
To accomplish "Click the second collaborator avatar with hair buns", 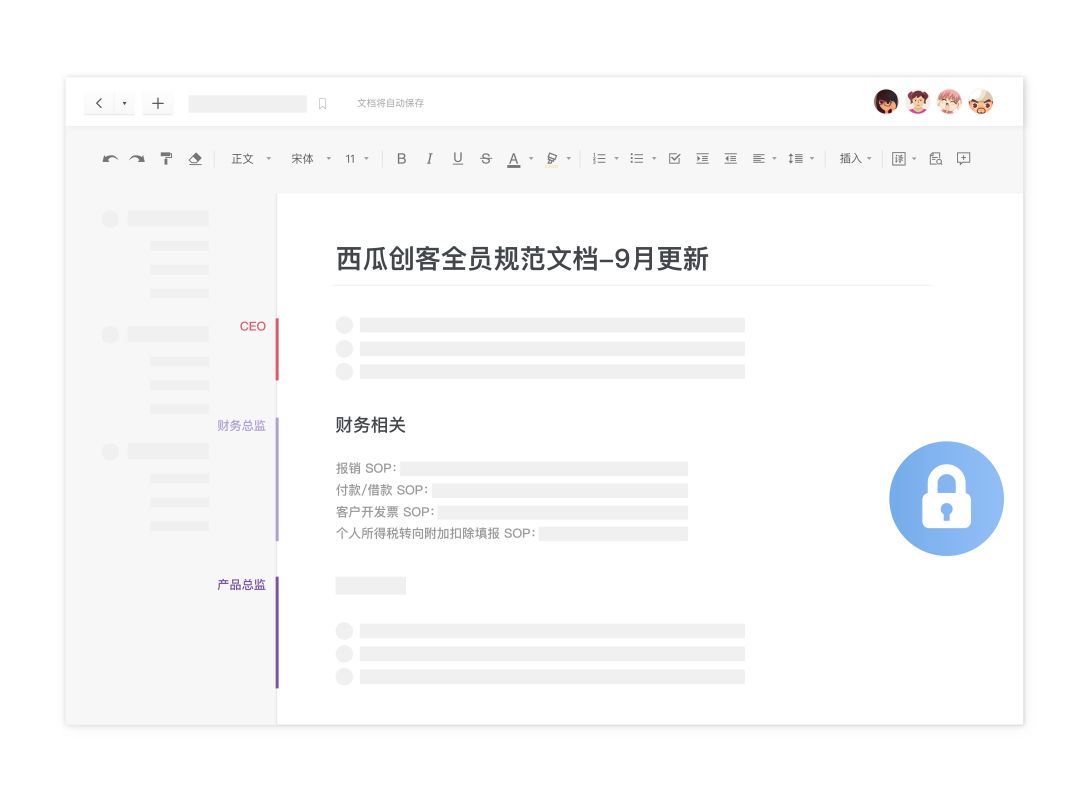I will coord(917,102).
